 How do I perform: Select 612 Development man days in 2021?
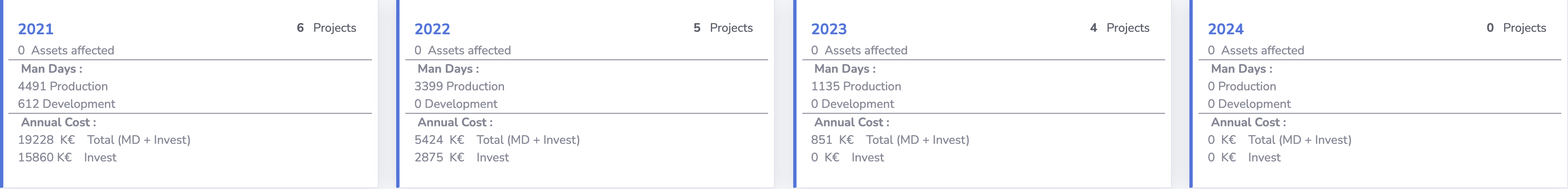(66, 104)
